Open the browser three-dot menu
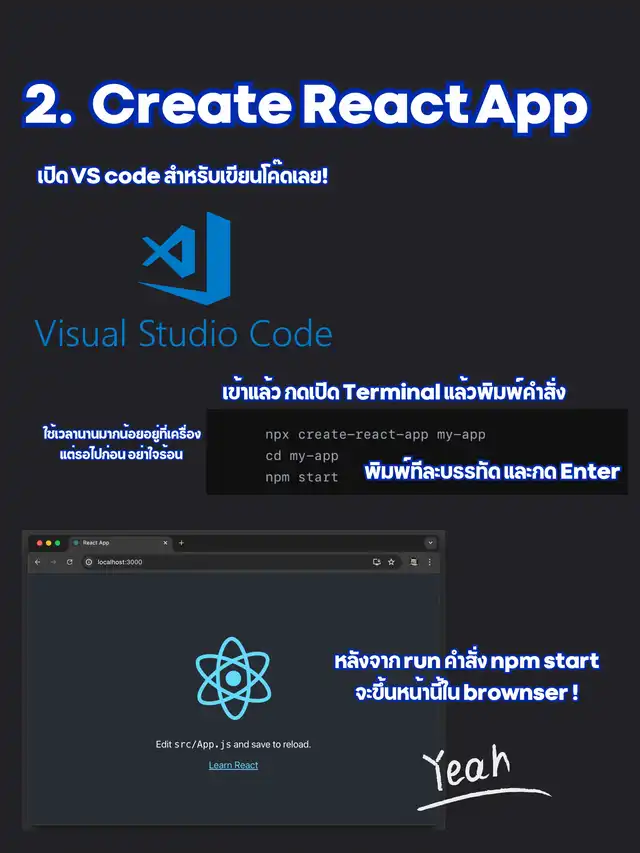Viewport: 640px width, 853px height. tap(430, 563)
